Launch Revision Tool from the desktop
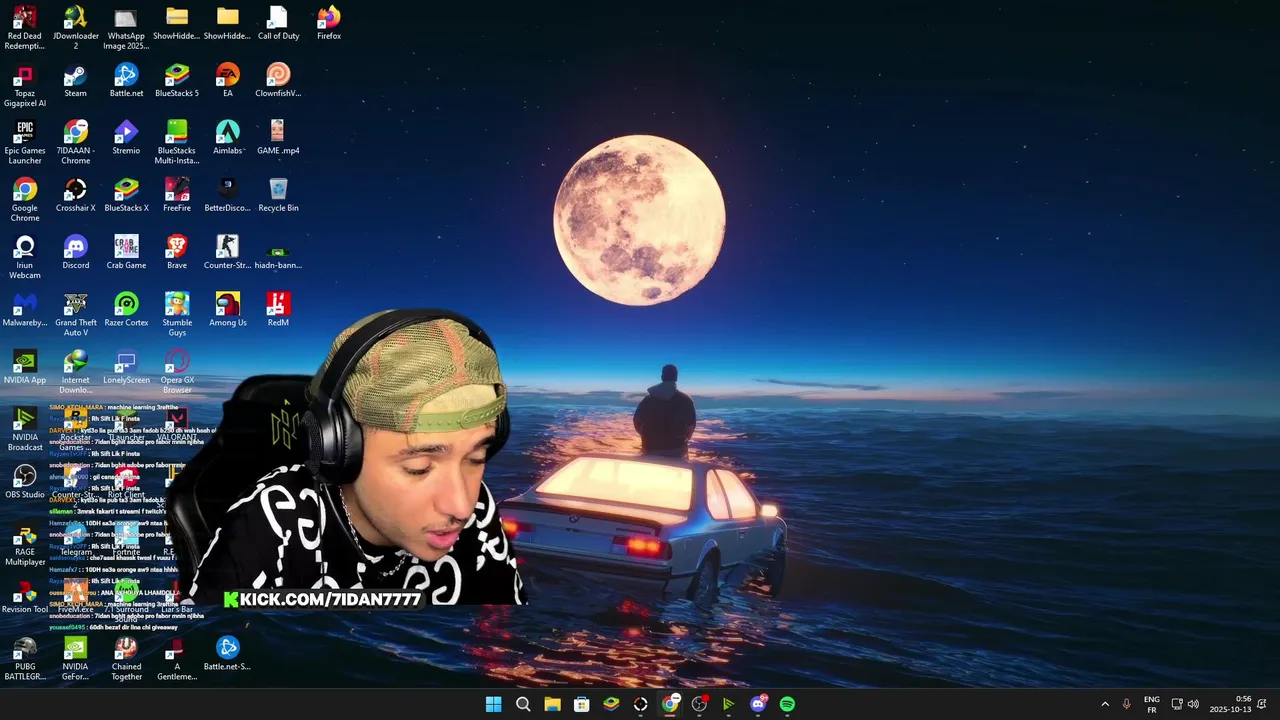 point(25,596)
